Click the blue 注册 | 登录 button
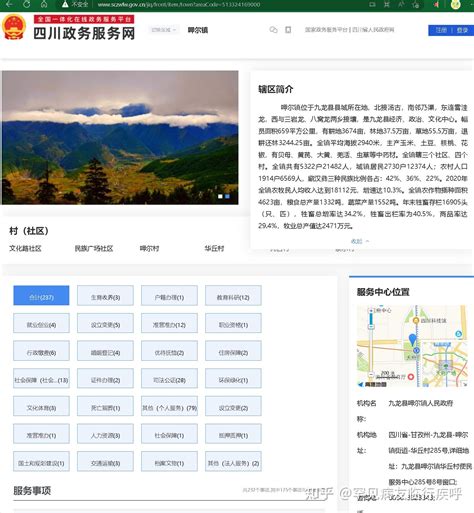Viewport: 474px width, 513px height. point(451,30)
